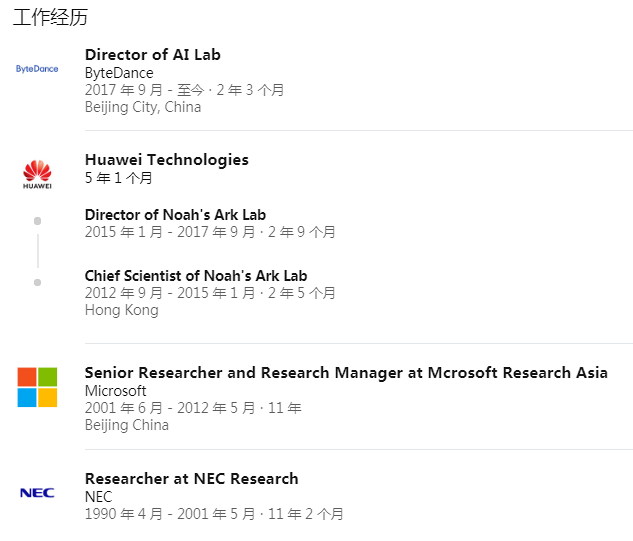Screen dimensions: 633x541
Task: Open Researcher at NEC Research entry
Action: (x=191, y=479)
